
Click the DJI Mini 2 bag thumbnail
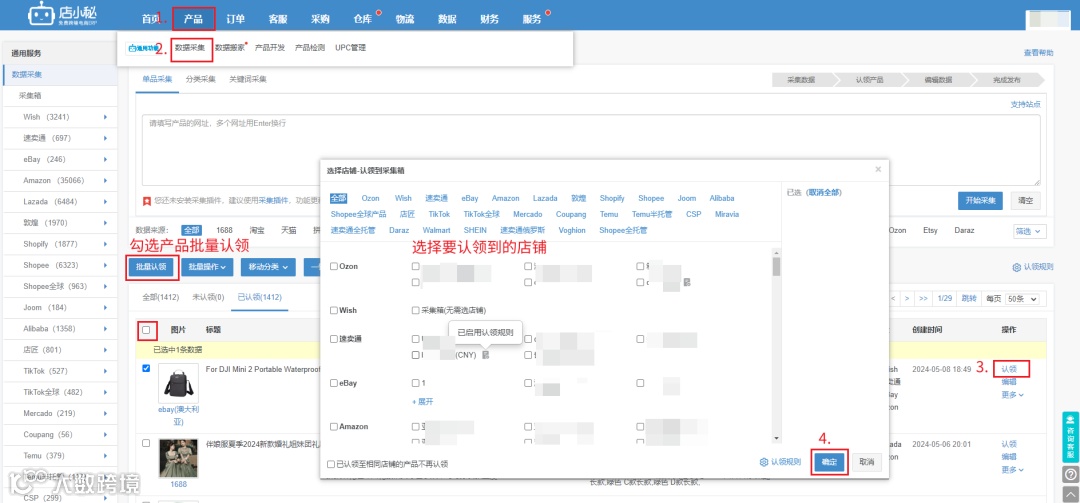tap(178, 383)
